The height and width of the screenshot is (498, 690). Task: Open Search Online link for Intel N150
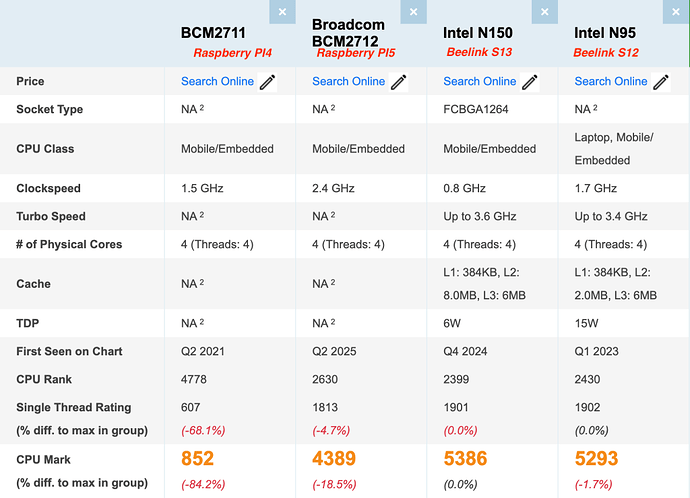[480, 81]
